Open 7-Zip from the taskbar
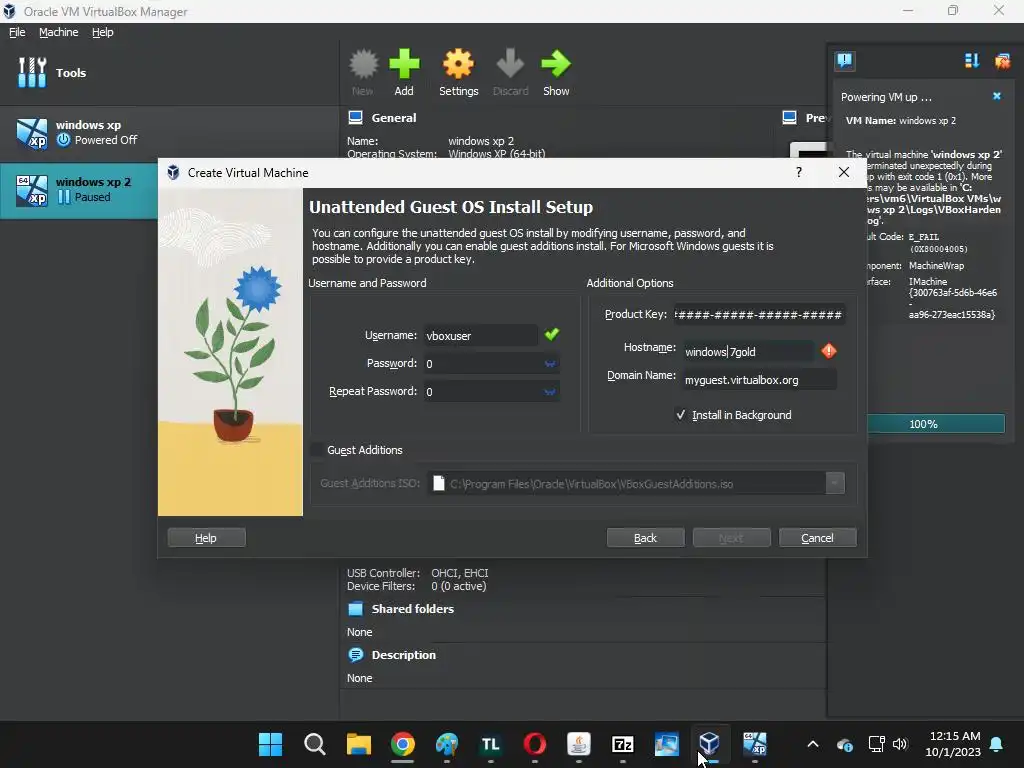 (x=622, y=744)
